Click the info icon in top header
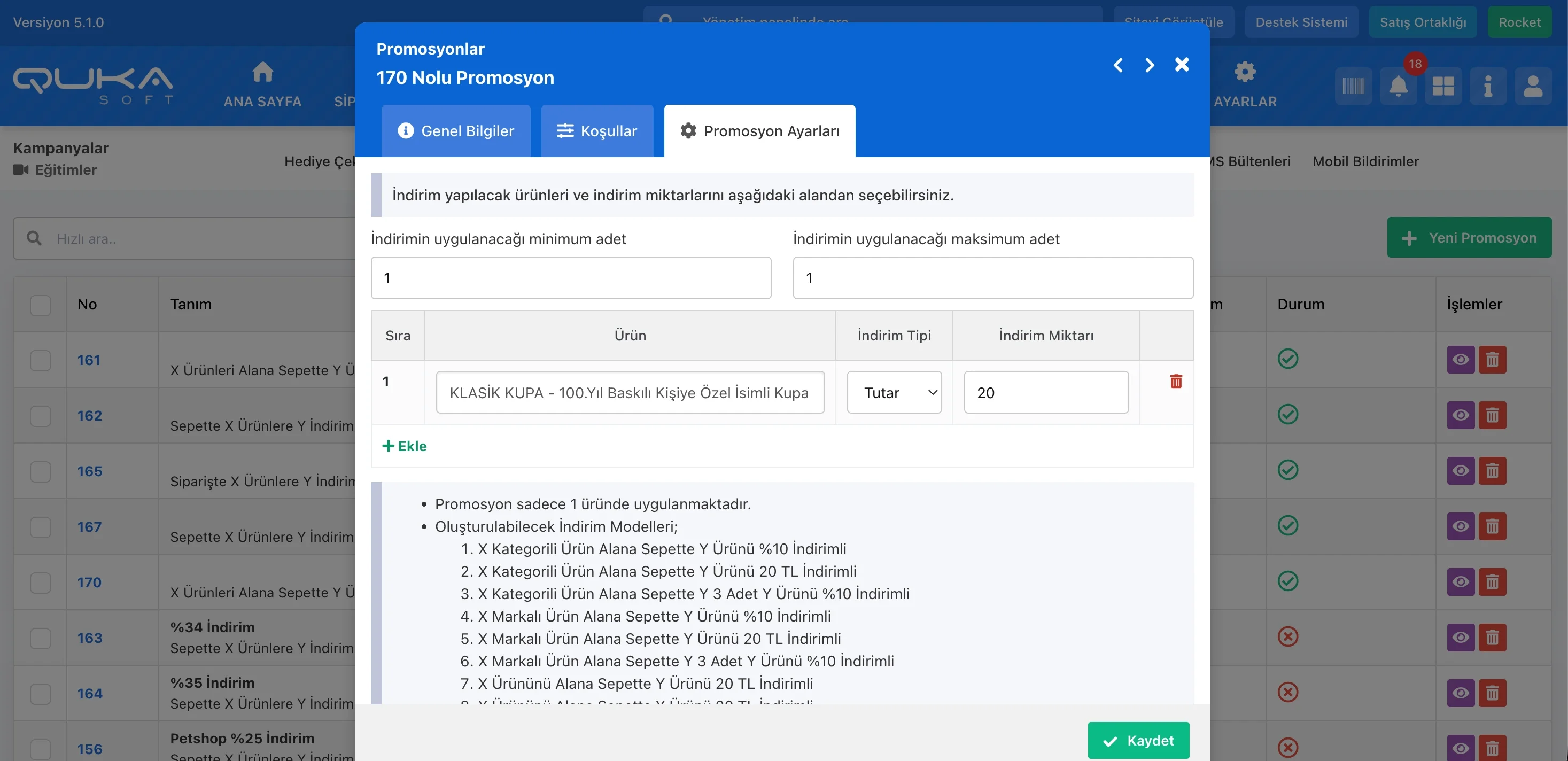 pos(1488,87)
